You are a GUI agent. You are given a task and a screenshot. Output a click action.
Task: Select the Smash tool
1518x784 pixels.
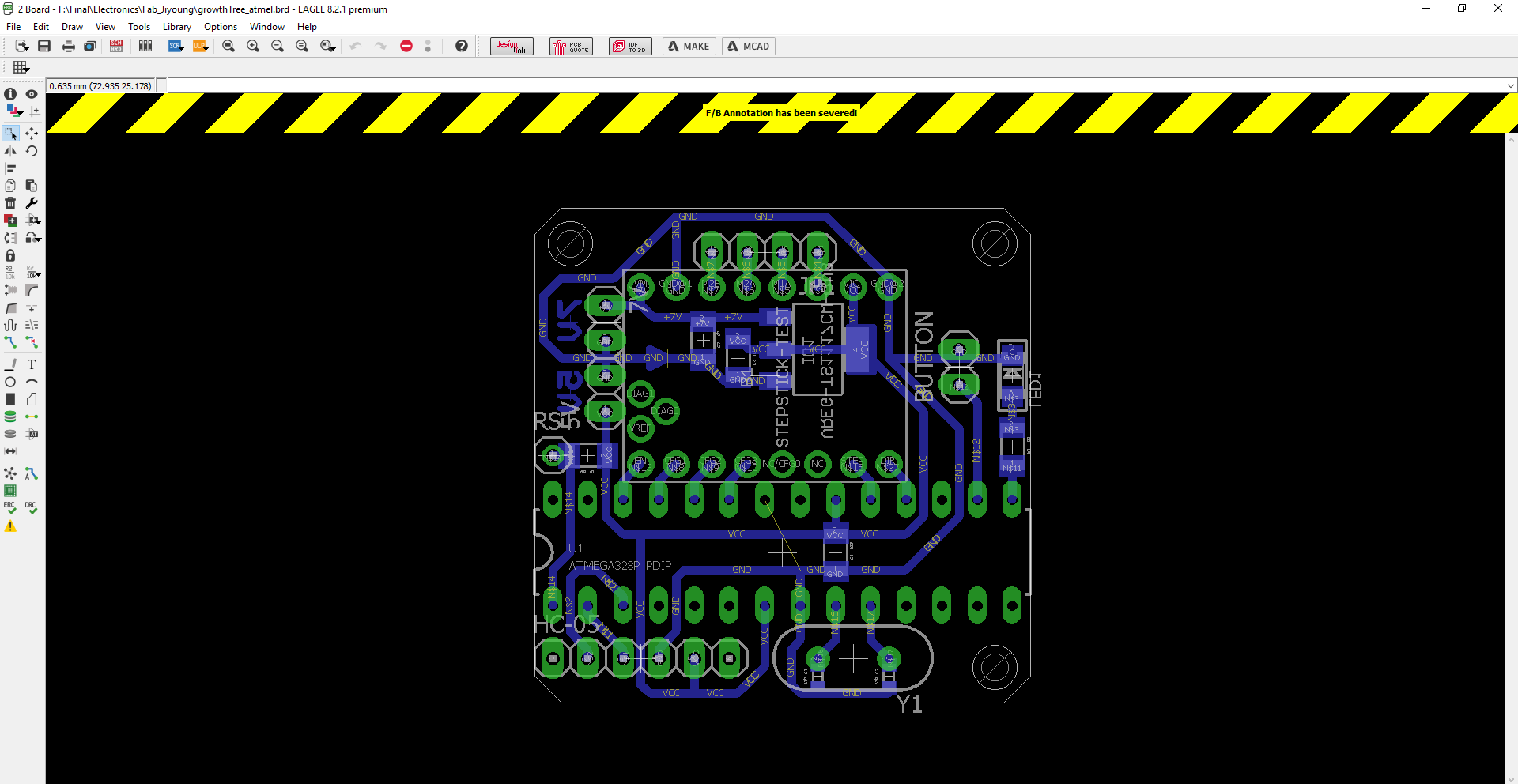[x=10, y=290]
